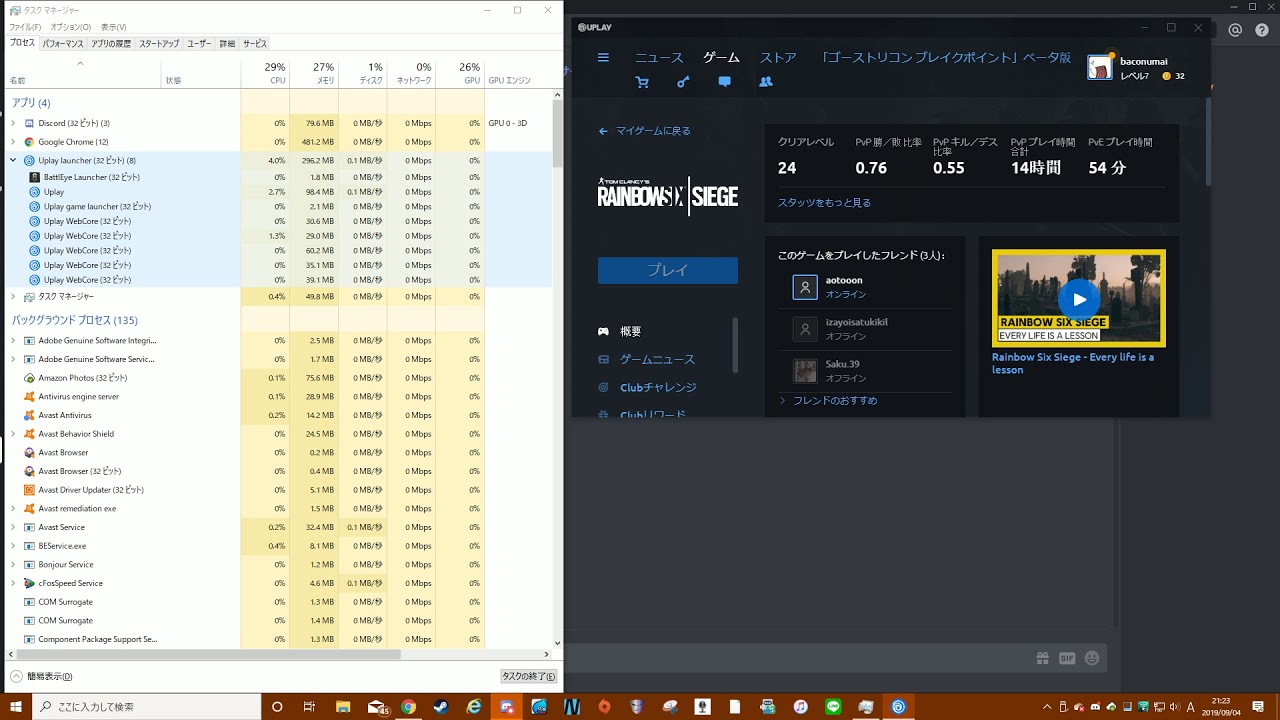The width and height of the screenshot is (1280, 720).
Task: Open the ゲームニュース sidebar link
Action: (x=657, y=359)
